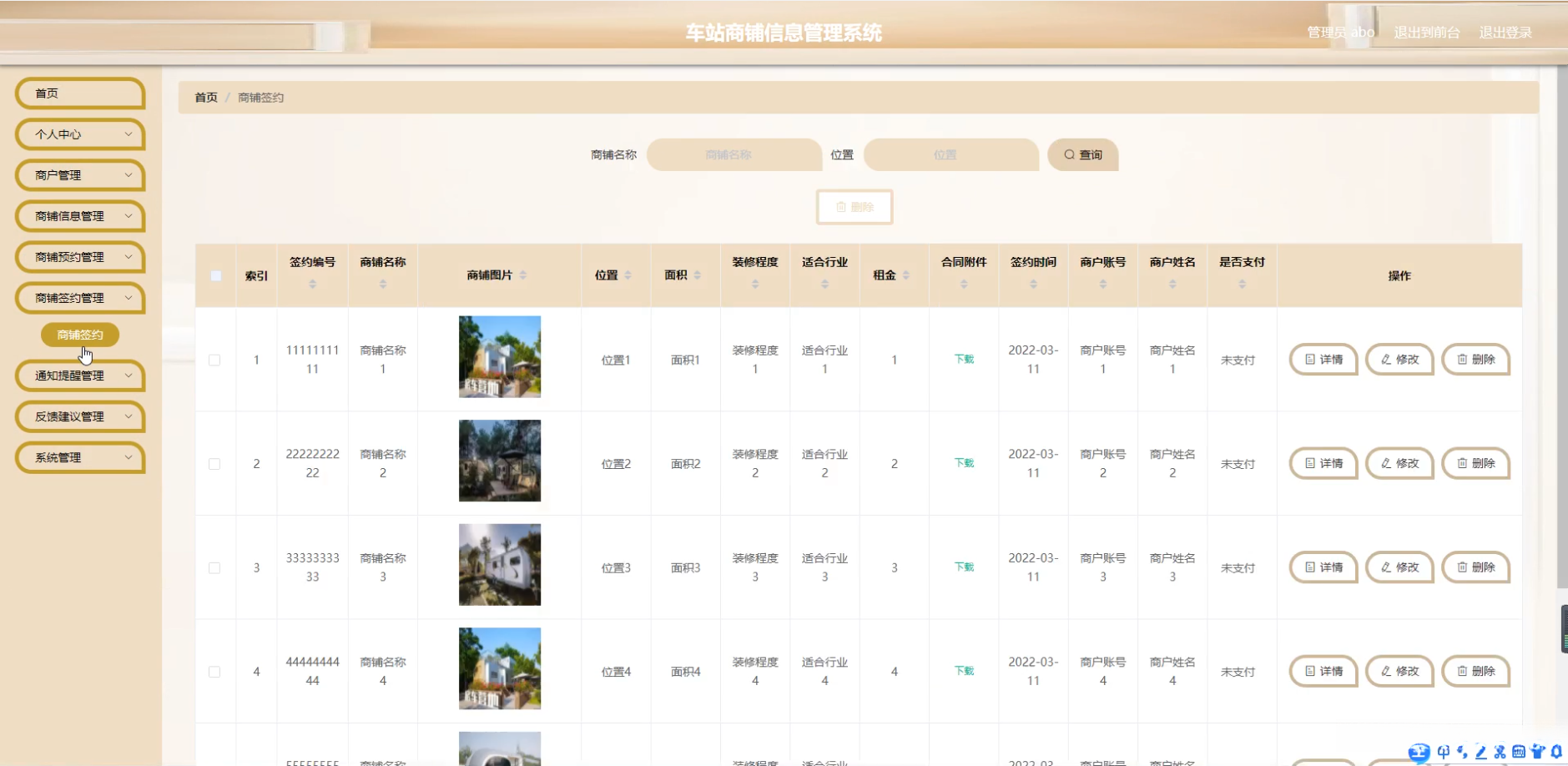Expand the 商铺信息管理 sidebar menu

(80, 216)
